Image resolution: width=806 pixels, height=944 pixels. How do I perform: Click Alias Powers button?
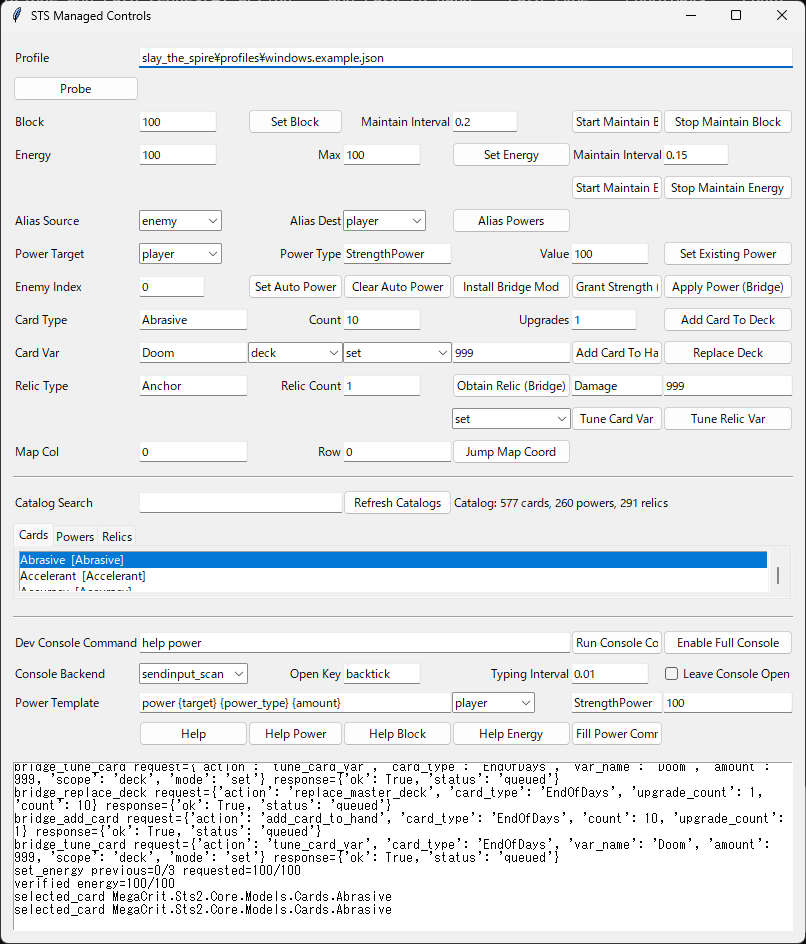[511, 221]
